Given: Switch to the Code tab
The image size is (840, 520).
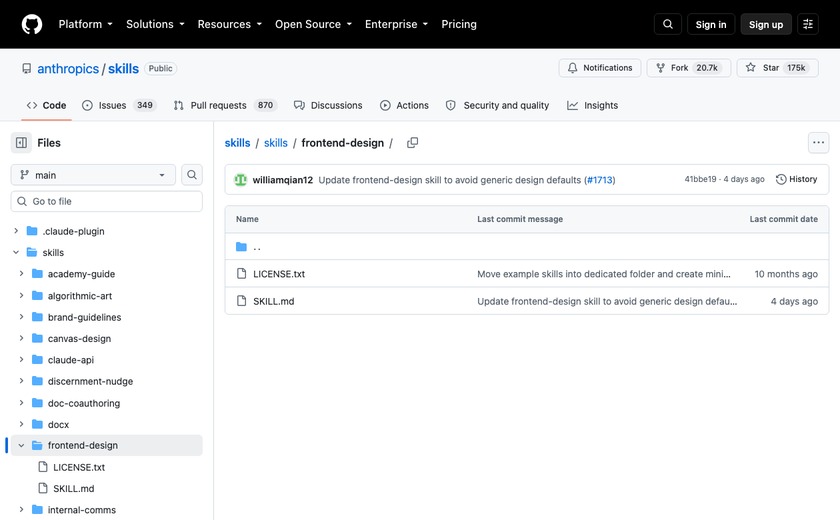Looking at the screenshot, I should 47,105.
